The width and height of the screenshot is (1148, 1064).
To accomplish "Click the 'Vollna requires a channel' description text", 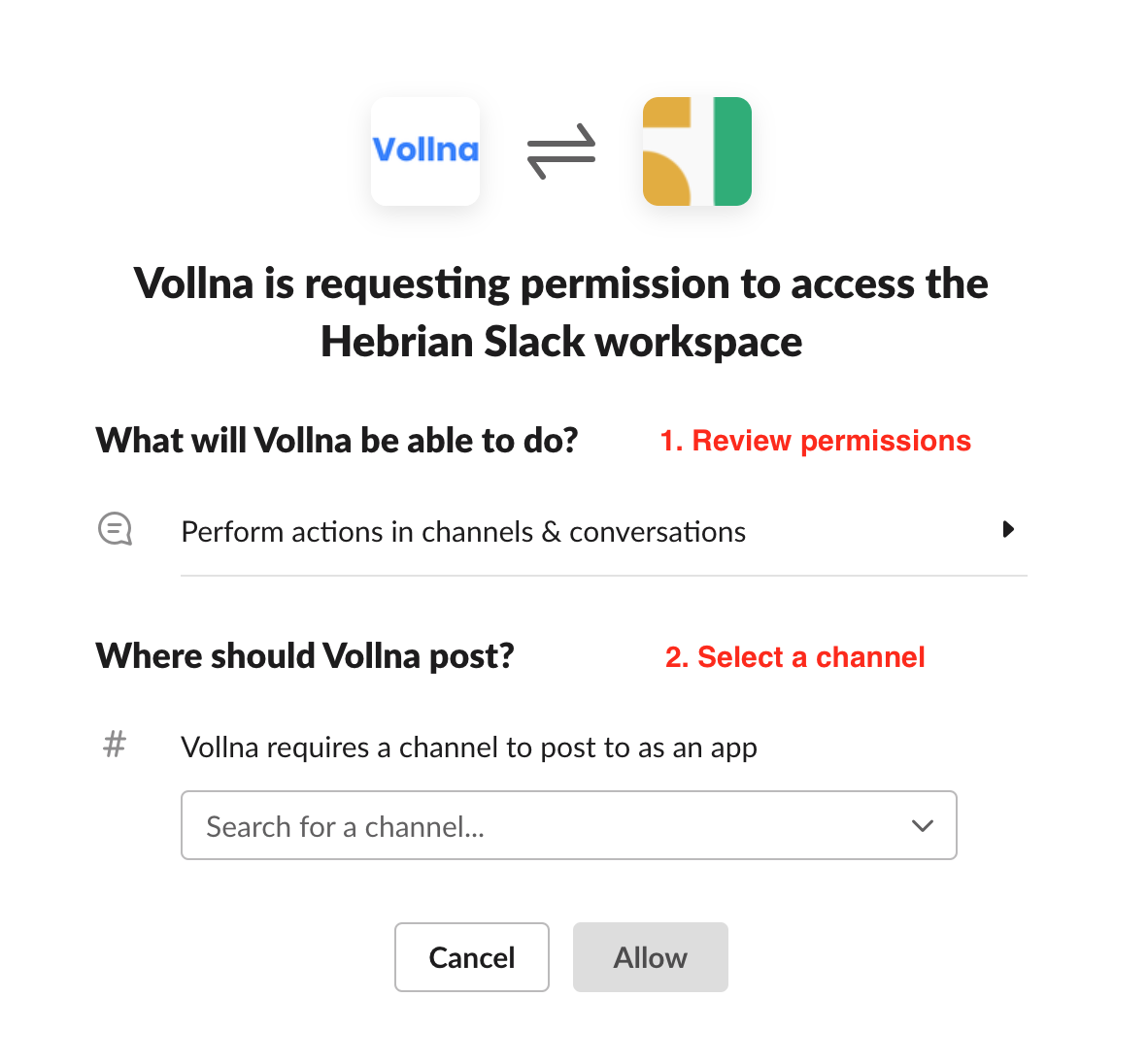I will click(x=469, y=748).
